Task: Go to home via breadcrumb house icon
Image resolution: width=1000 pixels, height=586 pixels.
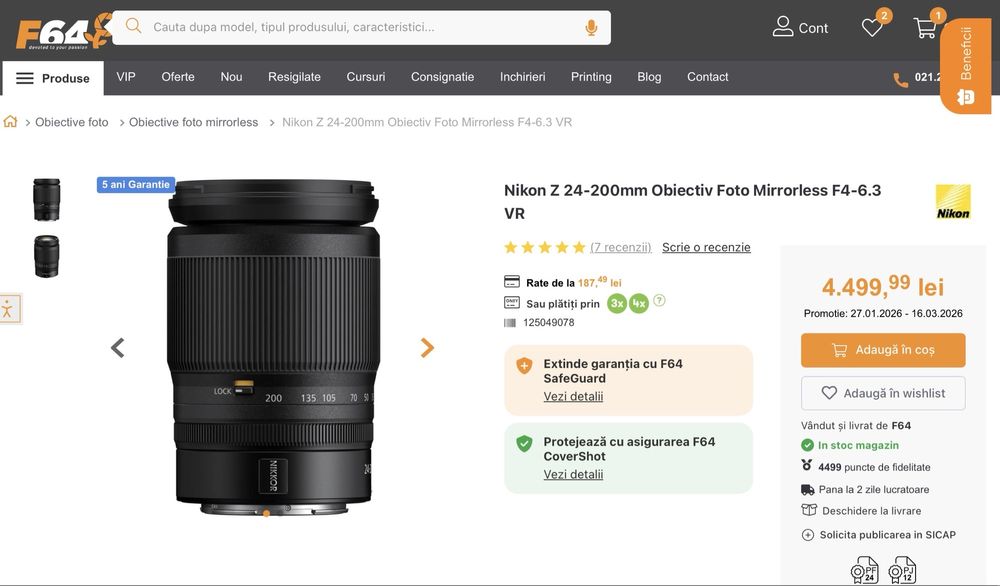Action: 10,121
